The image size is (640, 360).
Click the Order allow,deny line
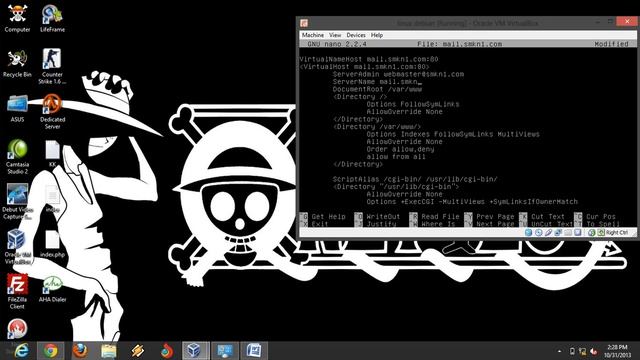click(400, 149)
